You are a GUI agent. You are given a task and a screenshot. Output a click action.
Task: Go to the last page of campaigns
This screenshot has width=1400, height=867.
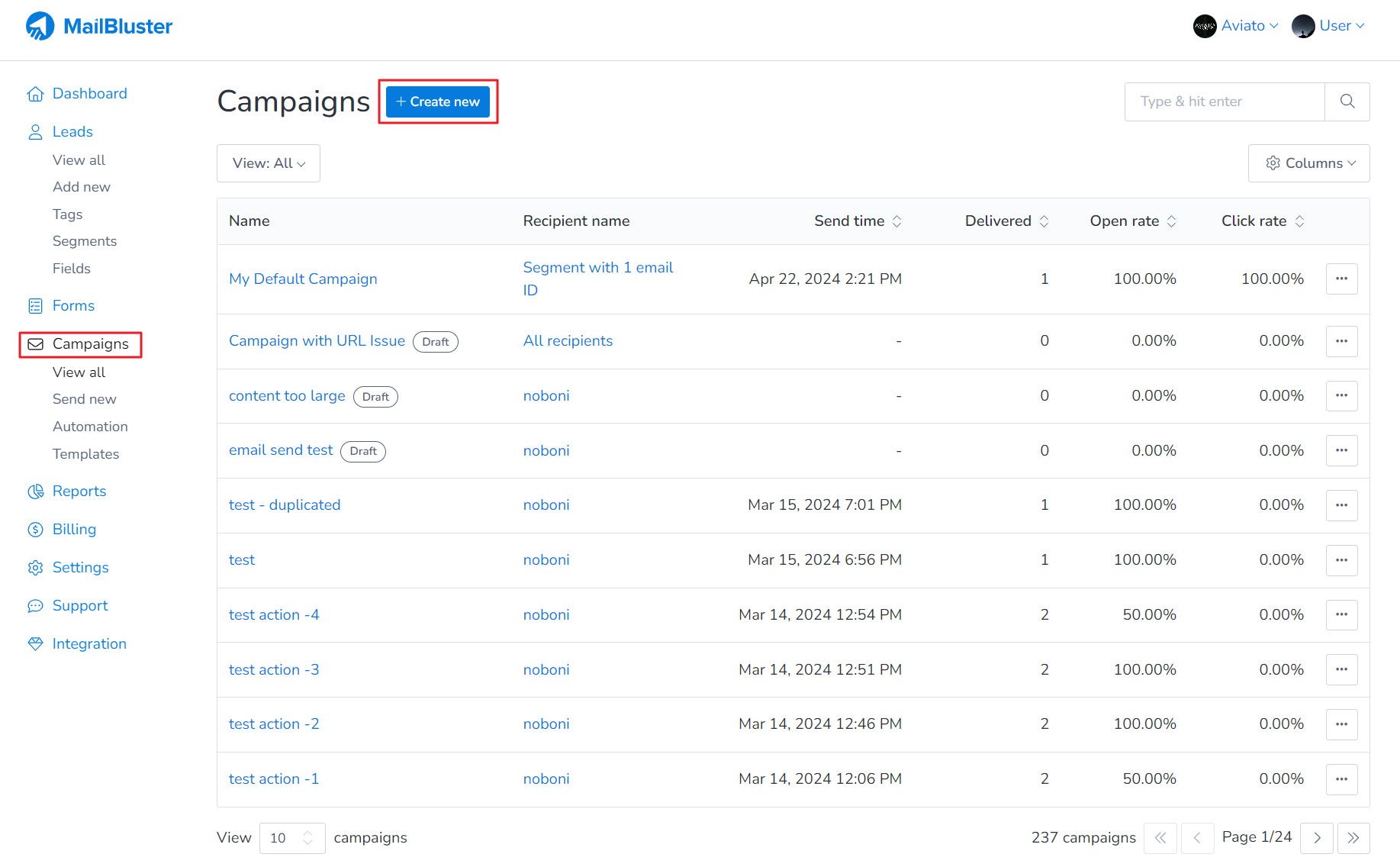pos(1353,838)
